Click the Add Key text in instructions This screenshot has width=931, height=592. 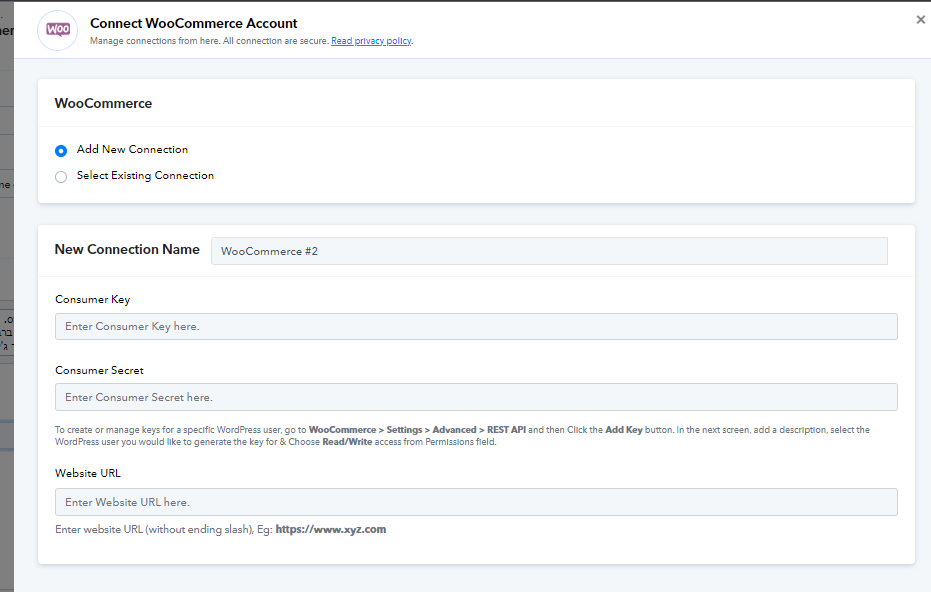click(623, 430)
